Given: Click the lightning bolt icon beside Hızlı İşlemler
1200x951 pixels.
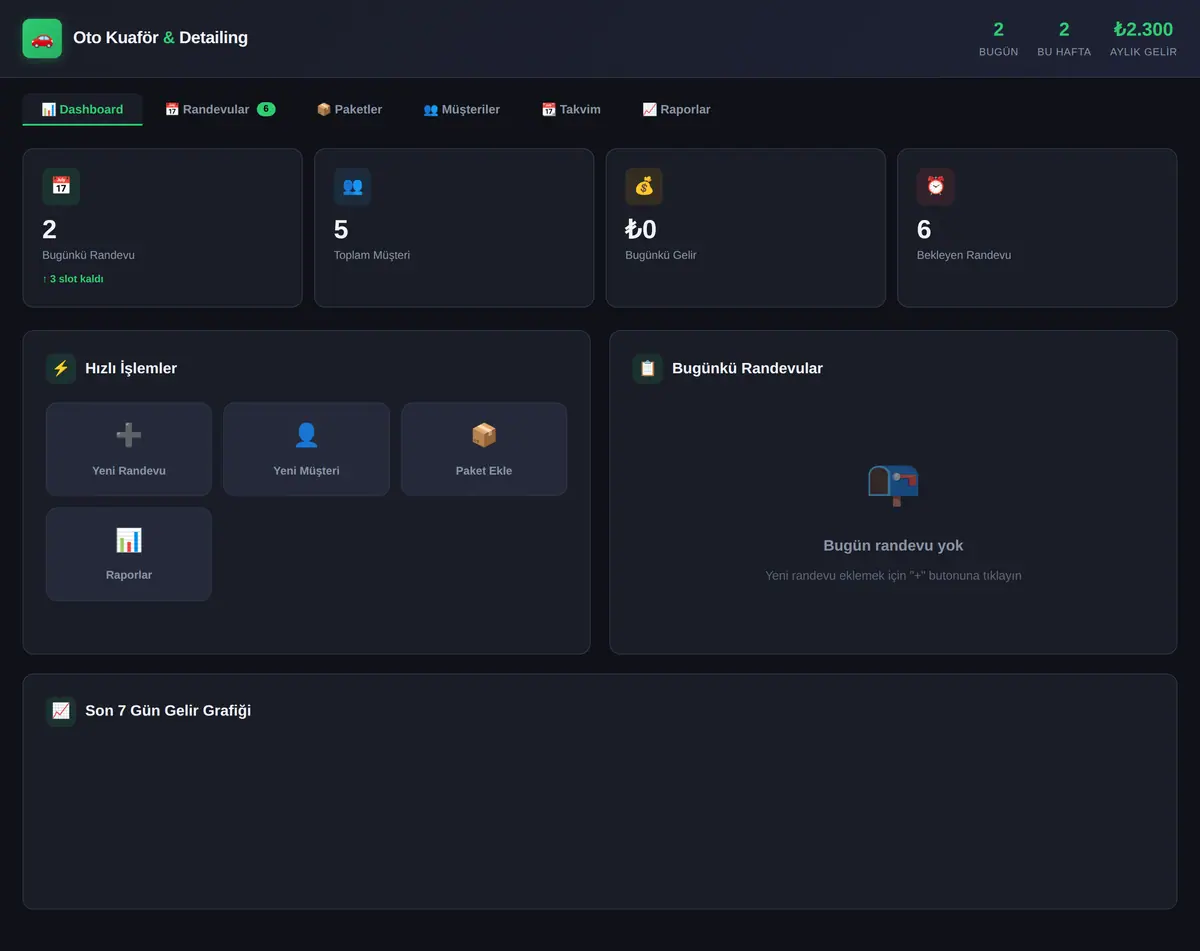Looking at the screenshot, I should [61, 368].
